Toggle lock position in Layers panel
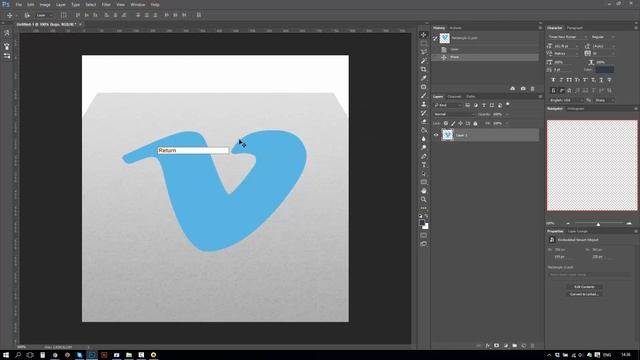Image resolution: width=640 pixels, height=360 pixels. pos(460,123)
